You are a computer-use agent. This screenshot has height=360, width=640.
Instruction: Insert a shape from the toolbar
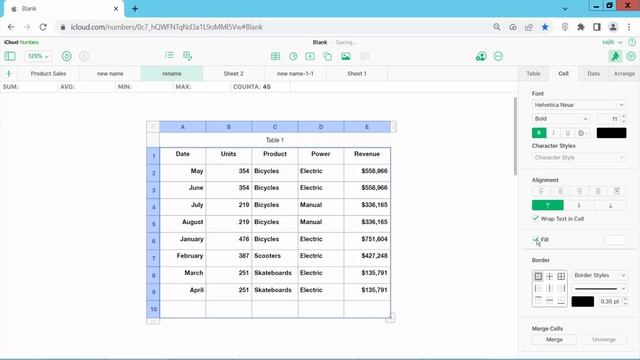pyautogui.click(x=327, y=56)
